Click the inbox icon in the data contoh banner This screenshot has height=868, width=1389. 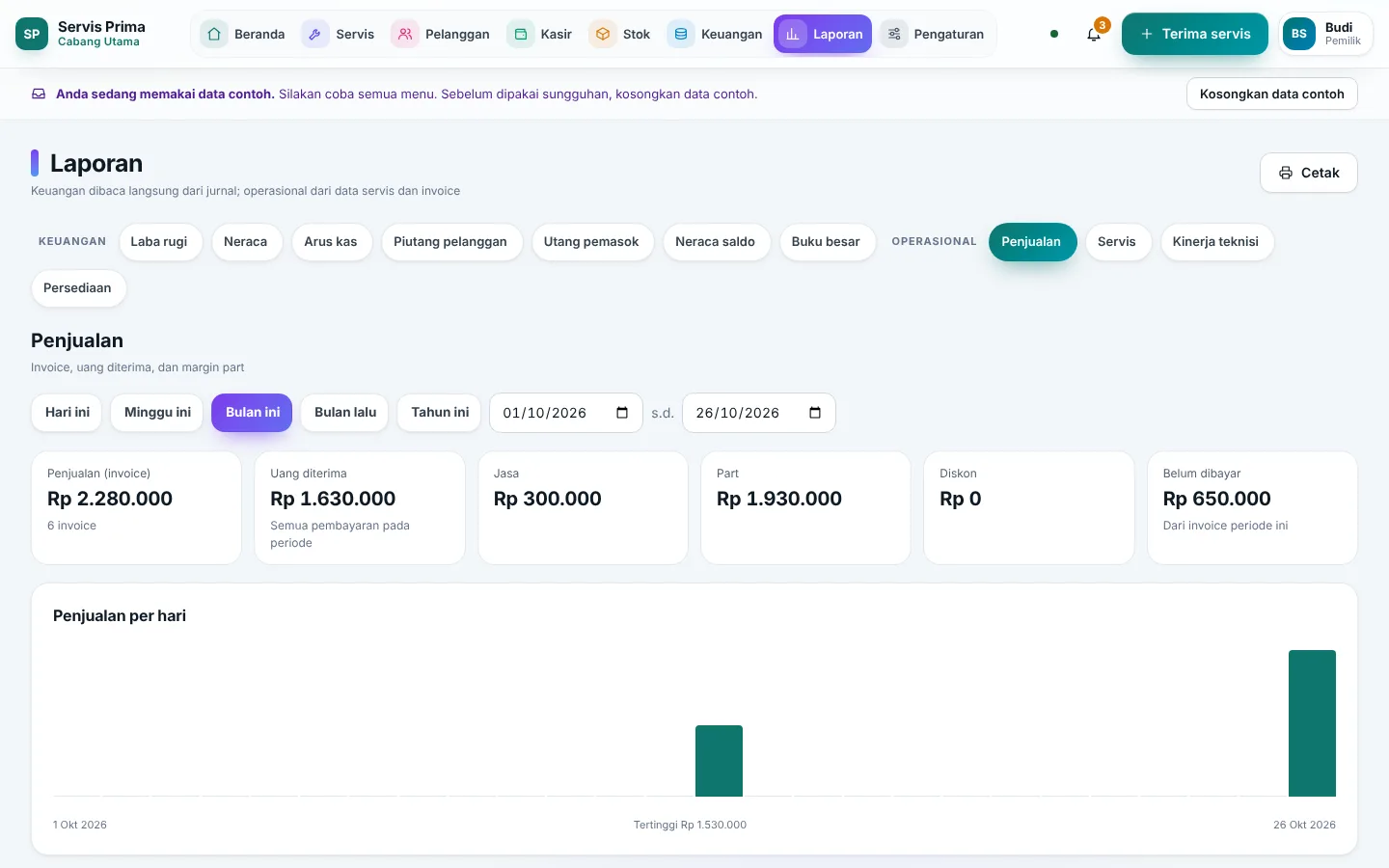tap(39, 94)
